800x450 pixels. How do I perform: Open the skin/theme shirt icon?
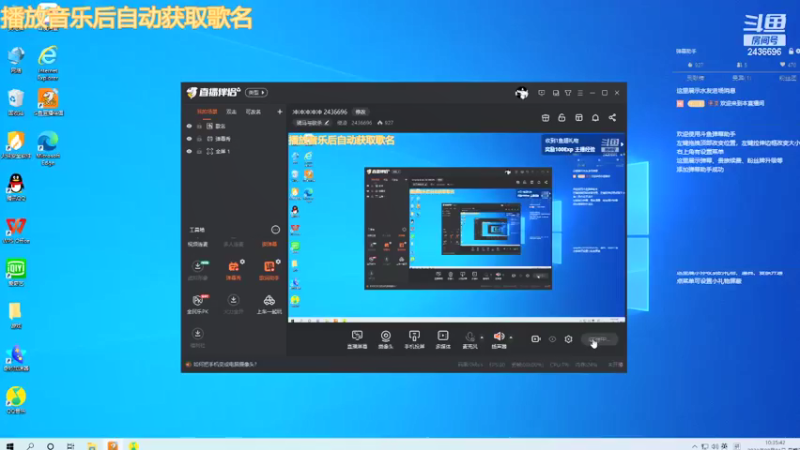click(568, 93)
